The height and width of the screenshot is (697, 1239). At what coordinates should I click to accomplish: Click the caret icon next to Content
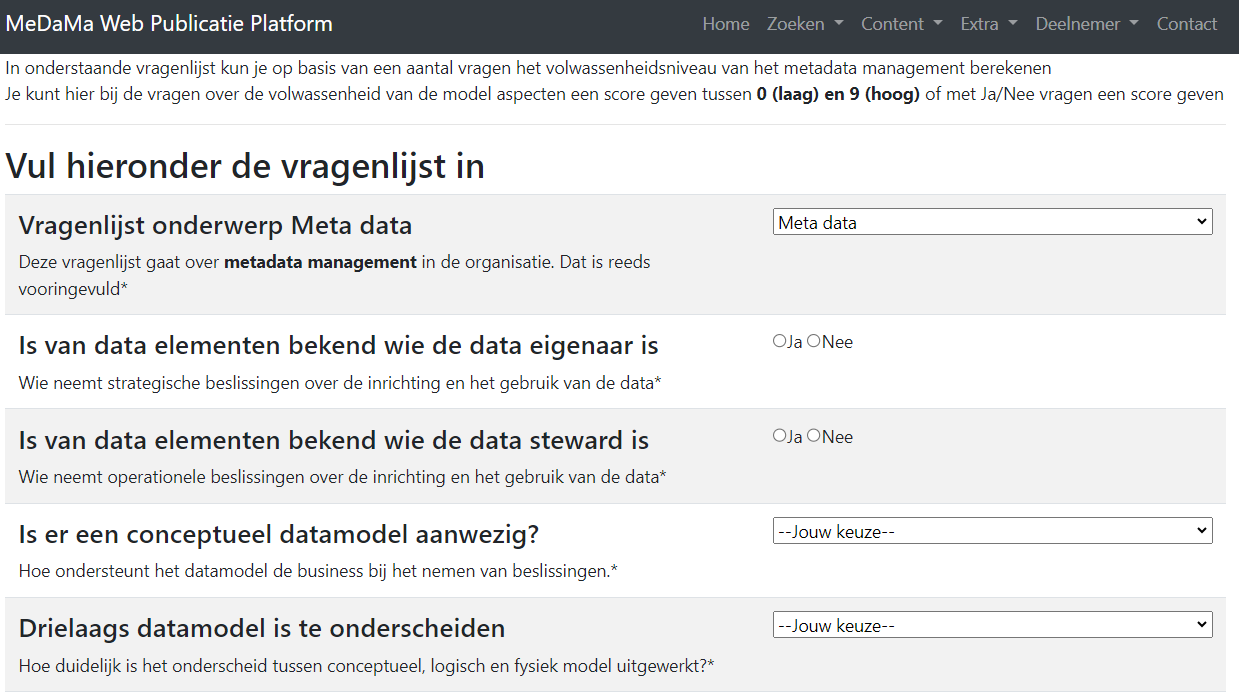click(x=937, y=23)
